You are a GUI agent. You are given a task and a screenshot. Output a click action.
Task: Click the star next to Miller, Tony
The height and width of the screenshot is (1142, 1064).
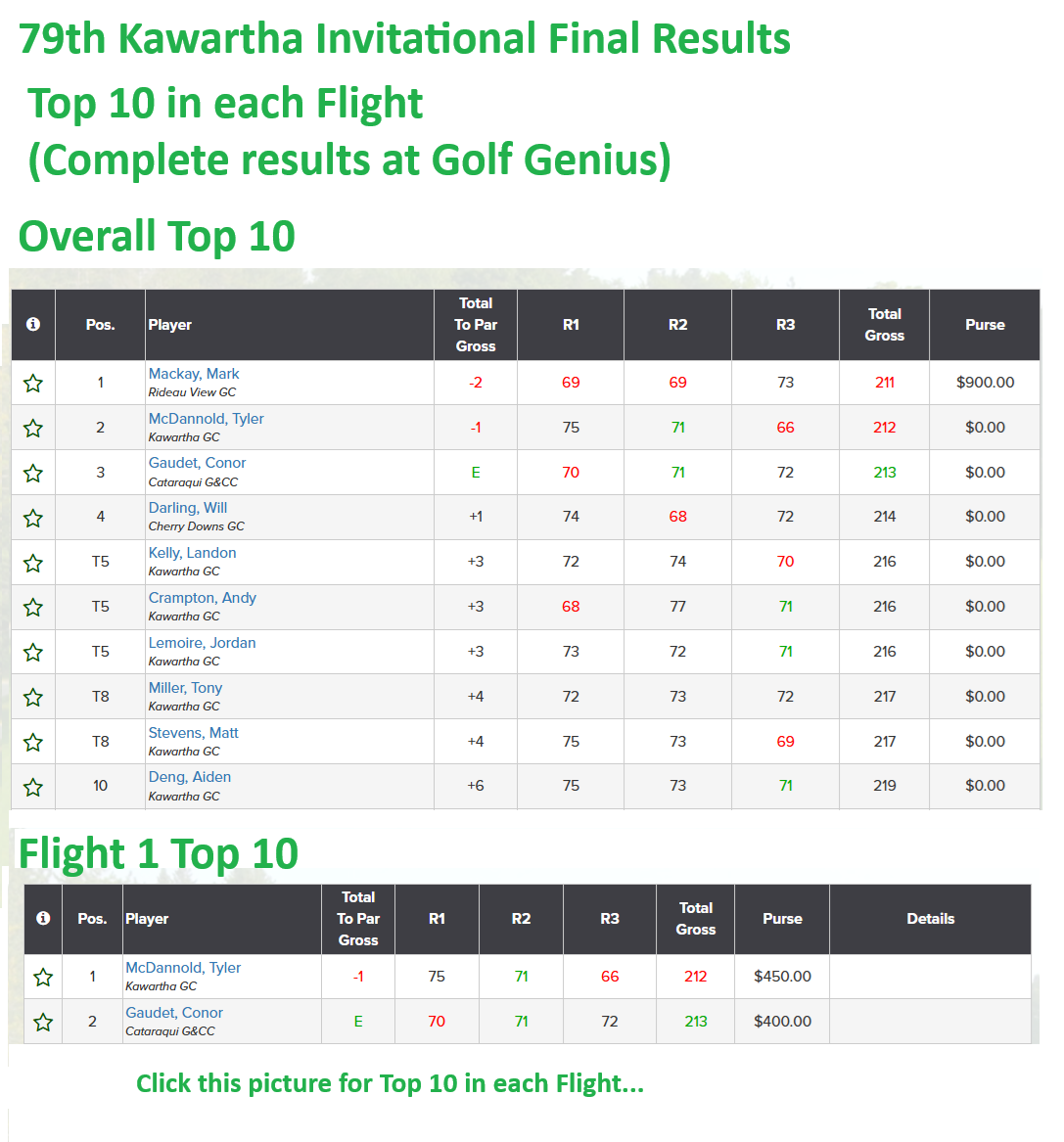[x=32, y=698]
